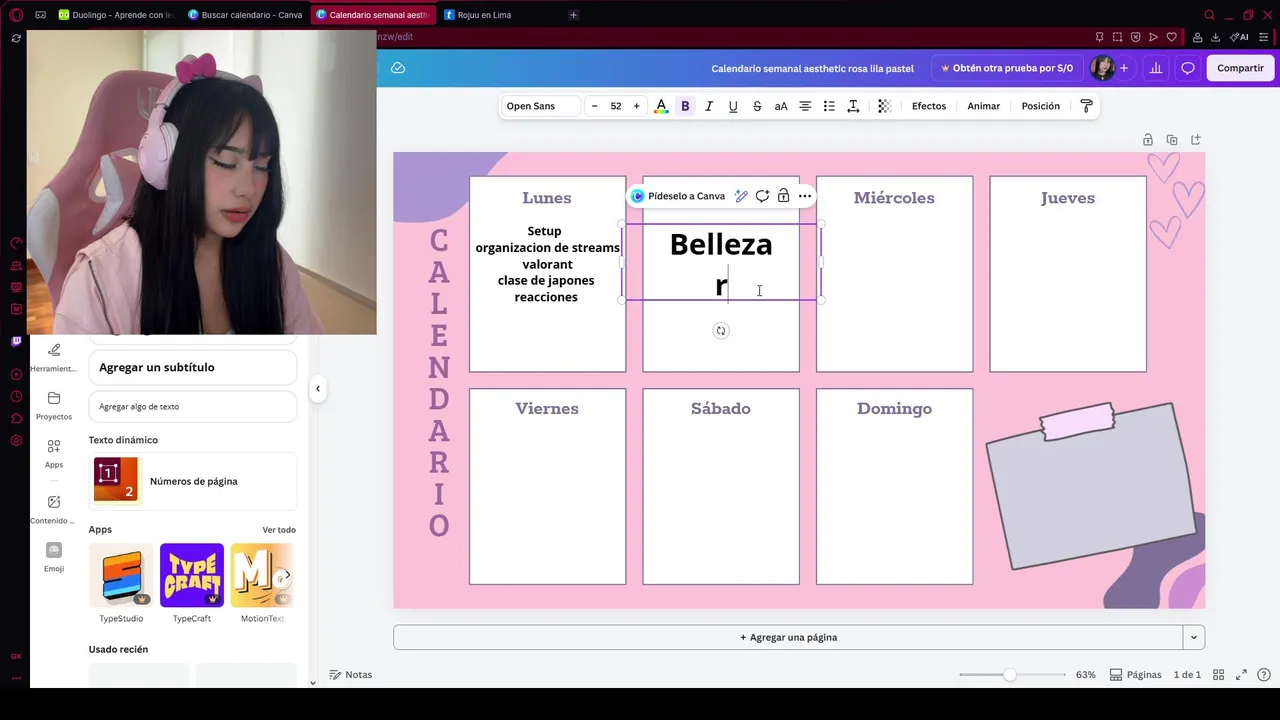Open grid view icon in bottom bar

(x=1218, y=675)
